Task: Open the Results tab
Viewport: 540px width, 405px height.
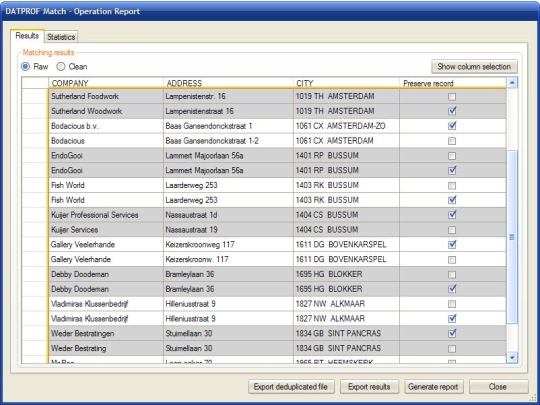Action: click(x=27, y=36)
